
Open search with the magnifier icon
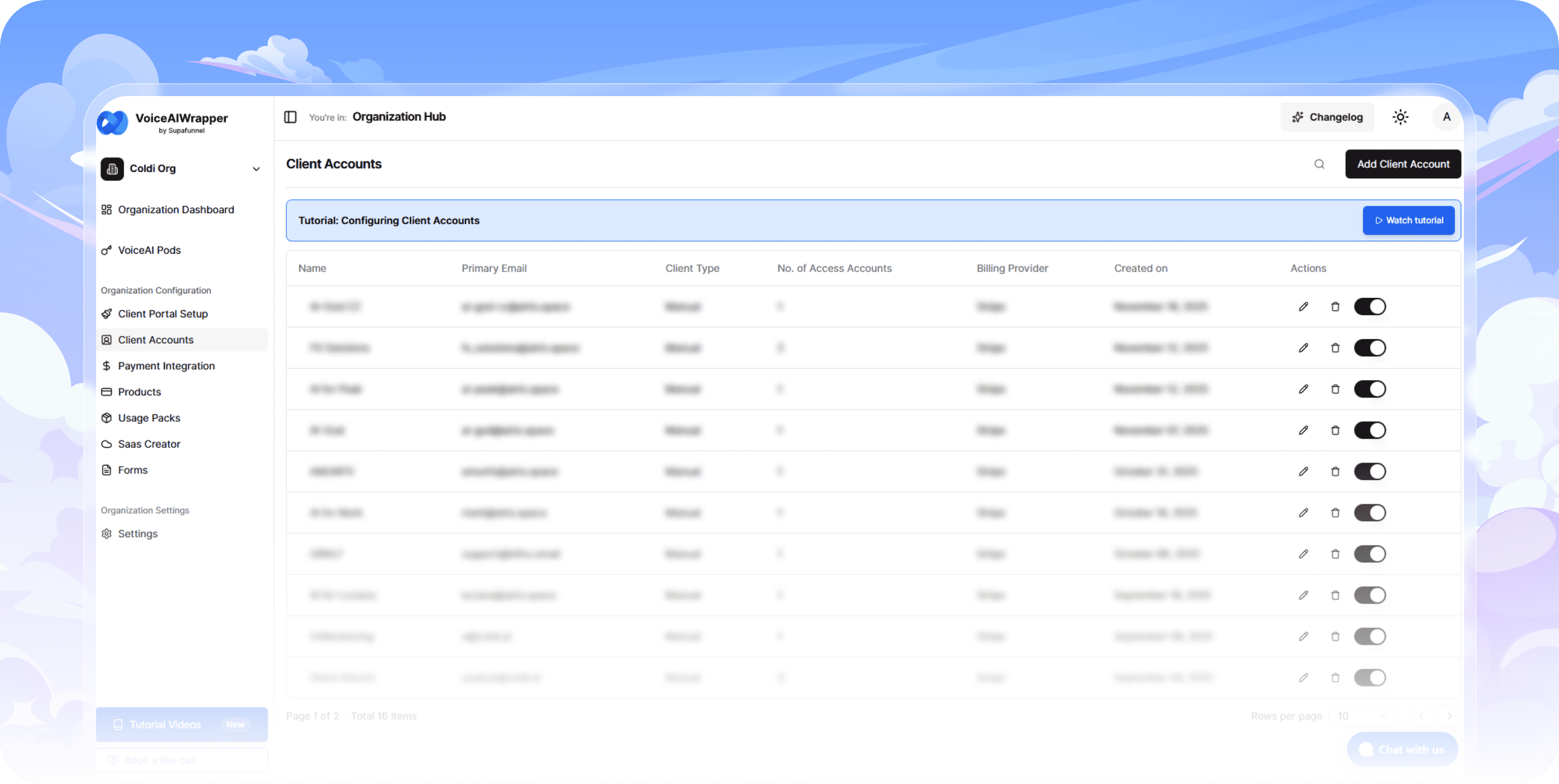[1319, 164]
